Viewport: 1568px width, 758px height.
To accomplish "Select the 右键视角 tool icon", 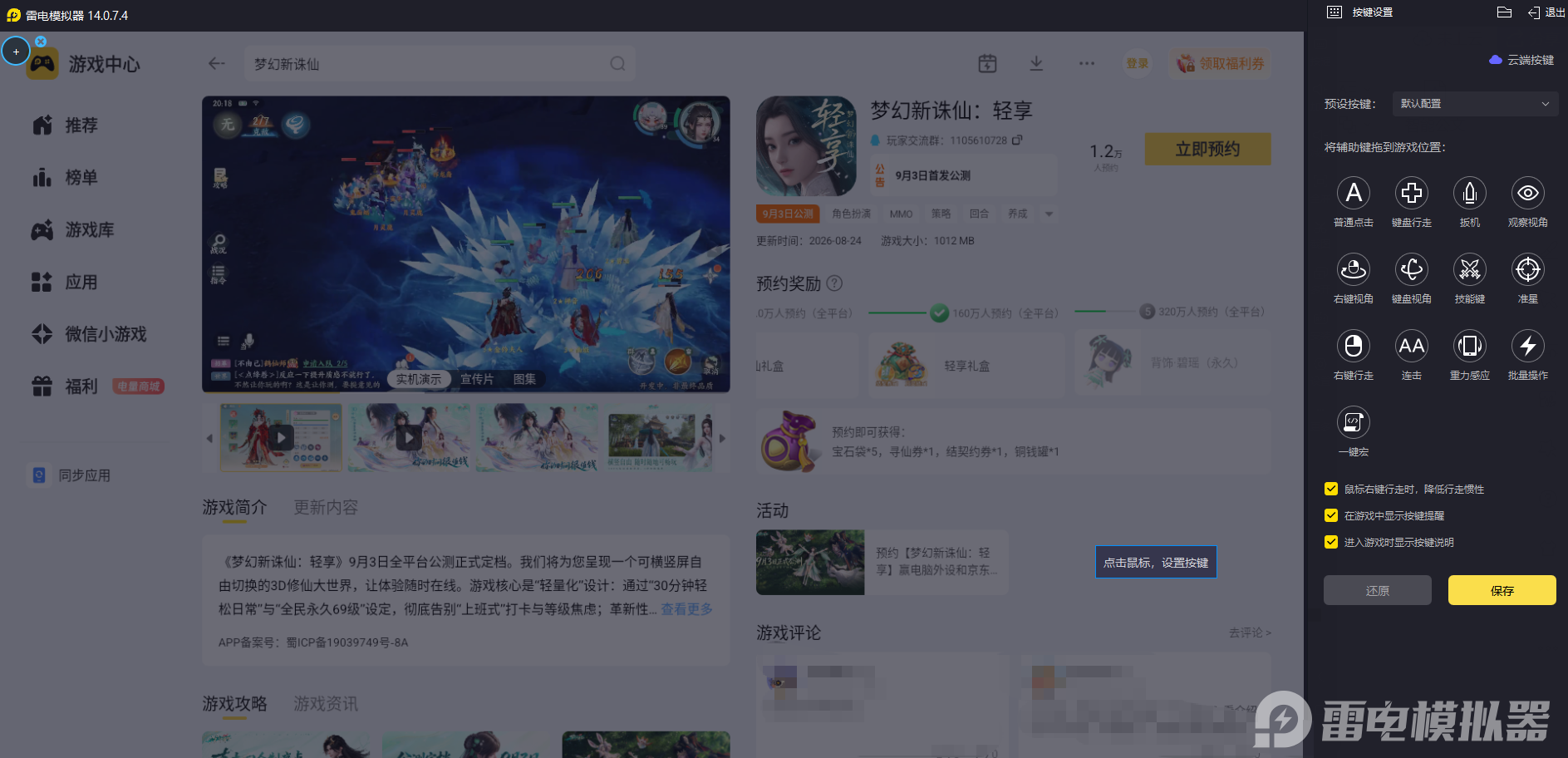I will point(1353,270).
